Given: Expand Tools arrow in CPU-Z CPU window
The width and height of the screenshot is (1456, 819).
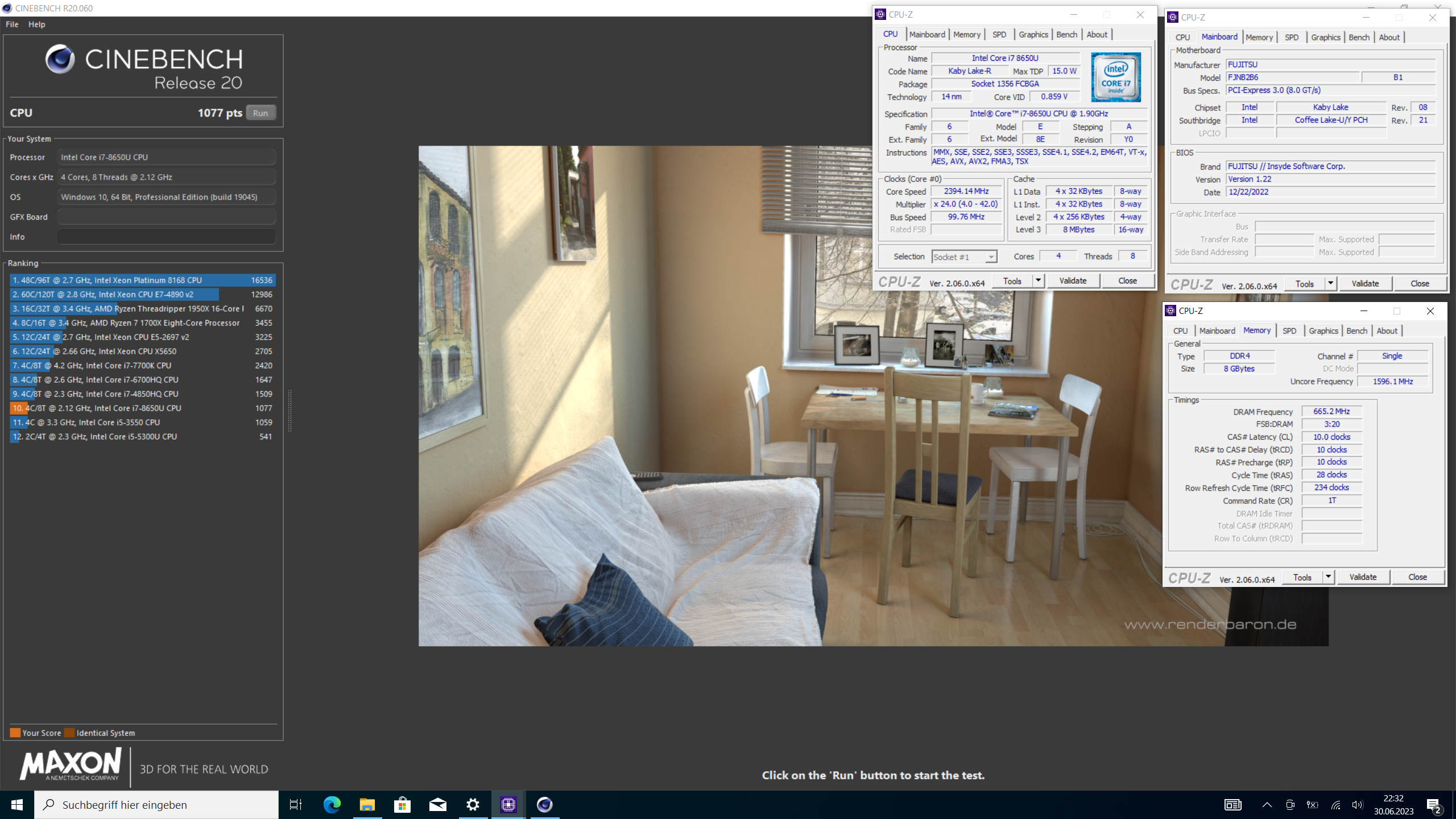Looking at the screenshot, I should coord(1039,280).
